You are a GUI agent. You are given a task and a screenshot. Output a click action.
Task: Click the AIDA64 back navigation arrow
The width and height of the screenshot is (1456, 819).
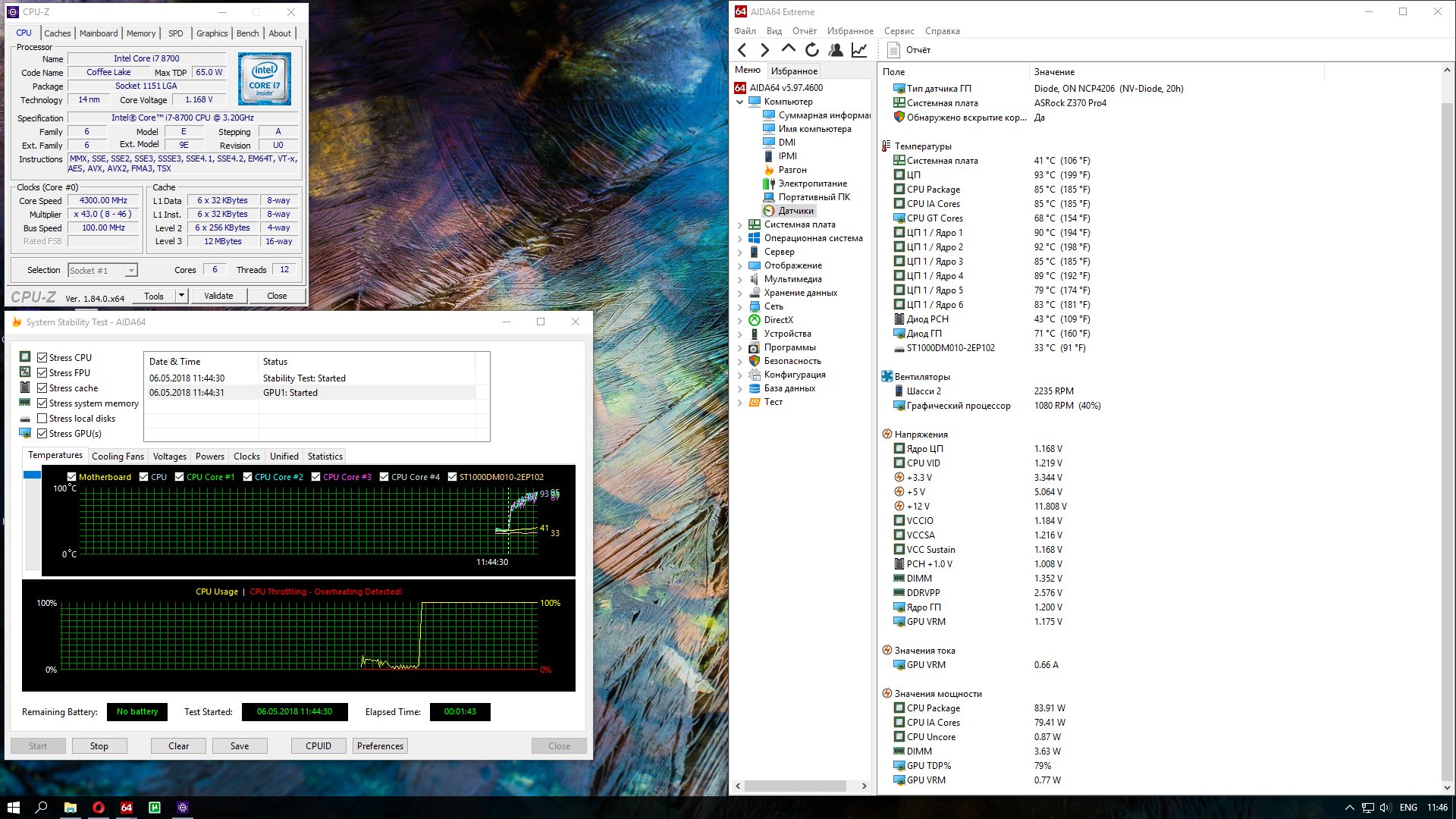[742, 50]
